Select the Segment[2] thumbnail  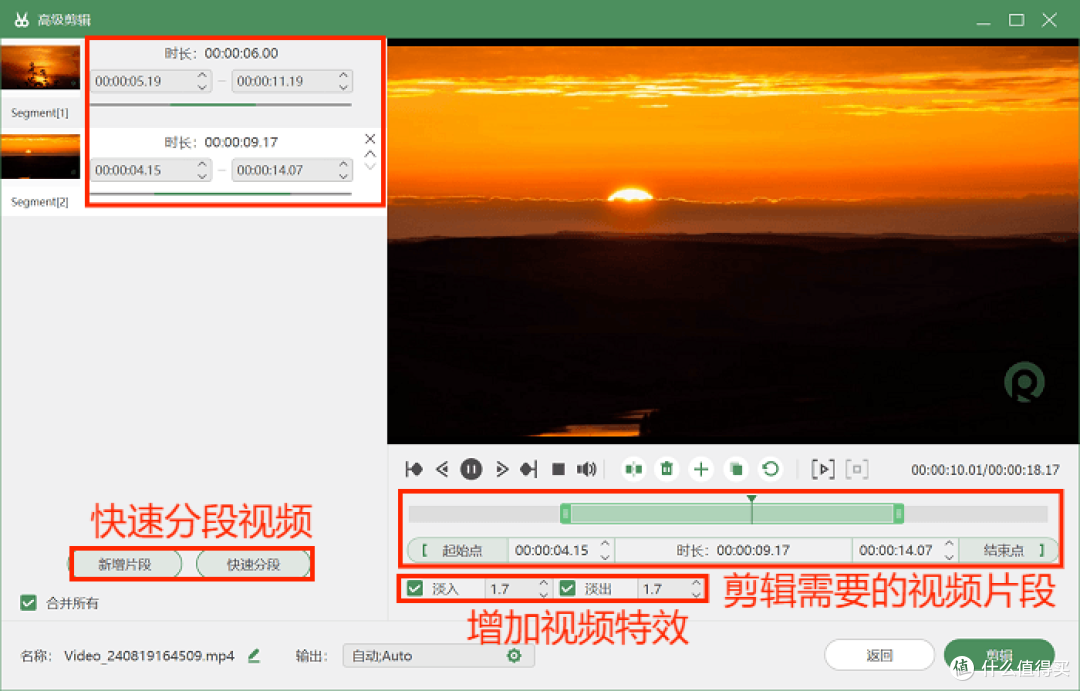click(x=40, y=156)
